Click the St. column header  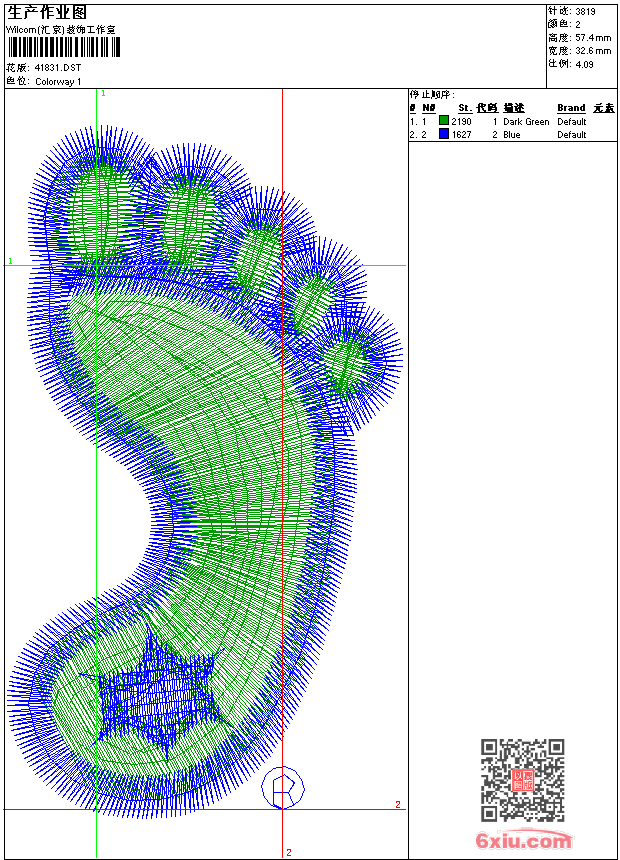click(x=464, y=107)
